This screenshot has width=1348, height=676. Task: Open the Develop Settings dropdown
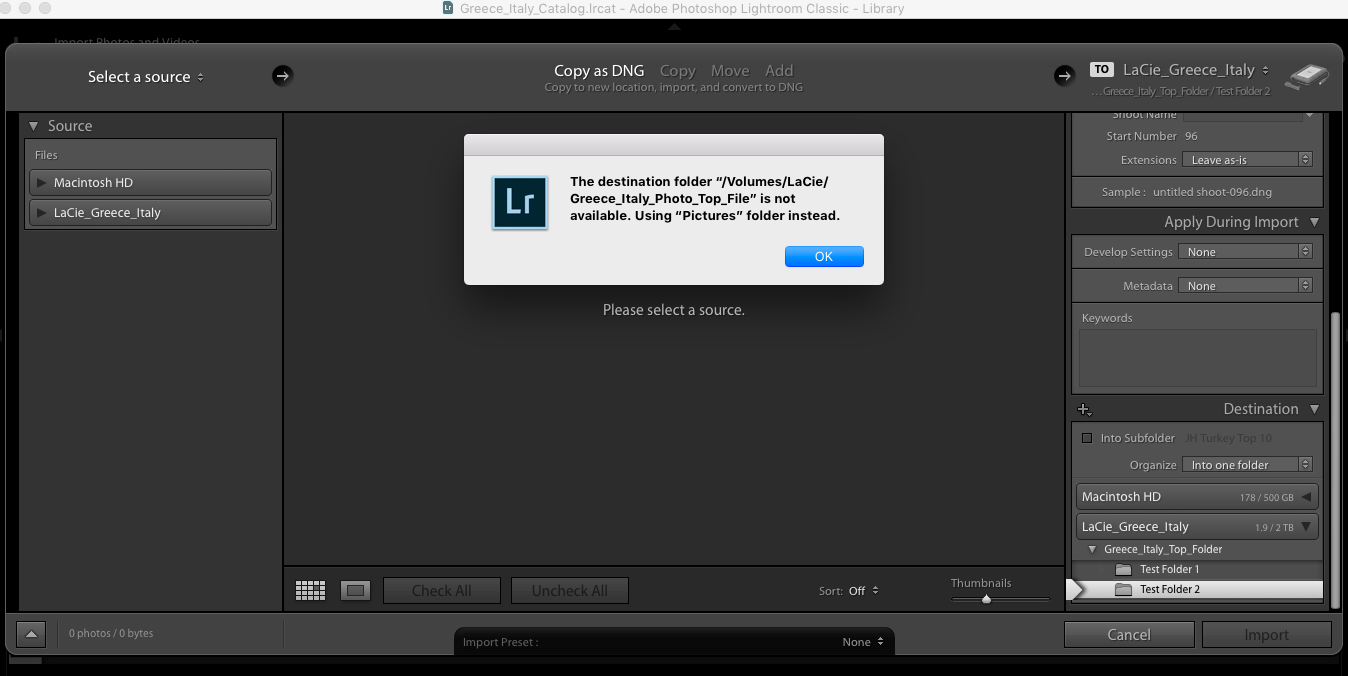[1245, 252]
